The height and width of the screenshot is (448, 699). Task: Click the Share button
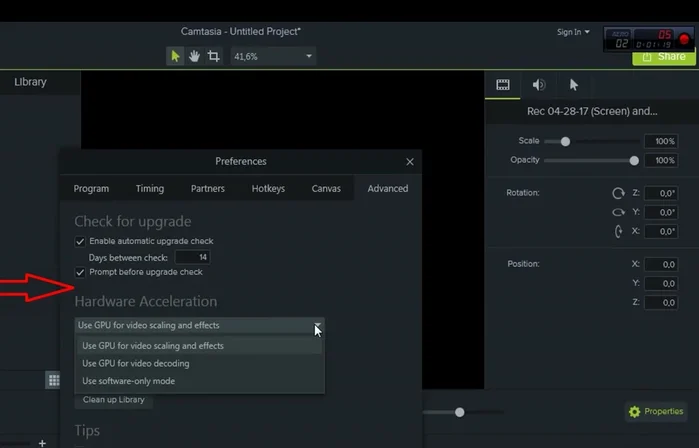tap(664, 57)
